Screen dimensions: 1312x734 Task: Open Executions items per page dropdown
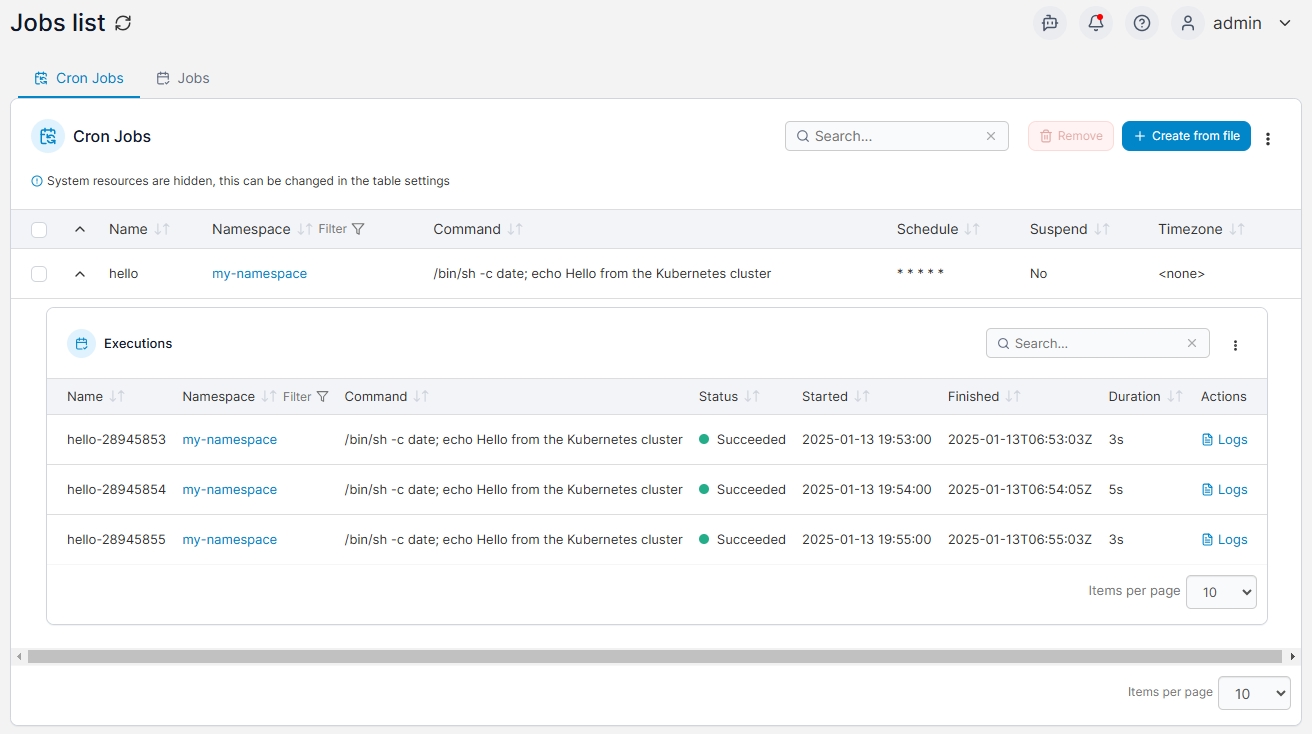[x=1221, y=592]
